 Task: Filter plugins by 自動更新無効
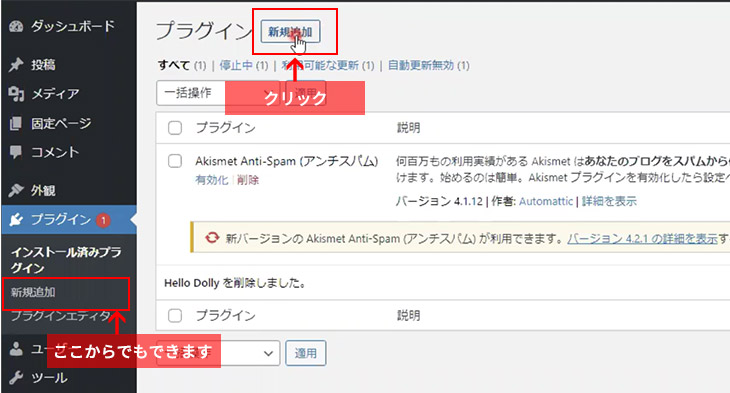[x=421, y=65]
